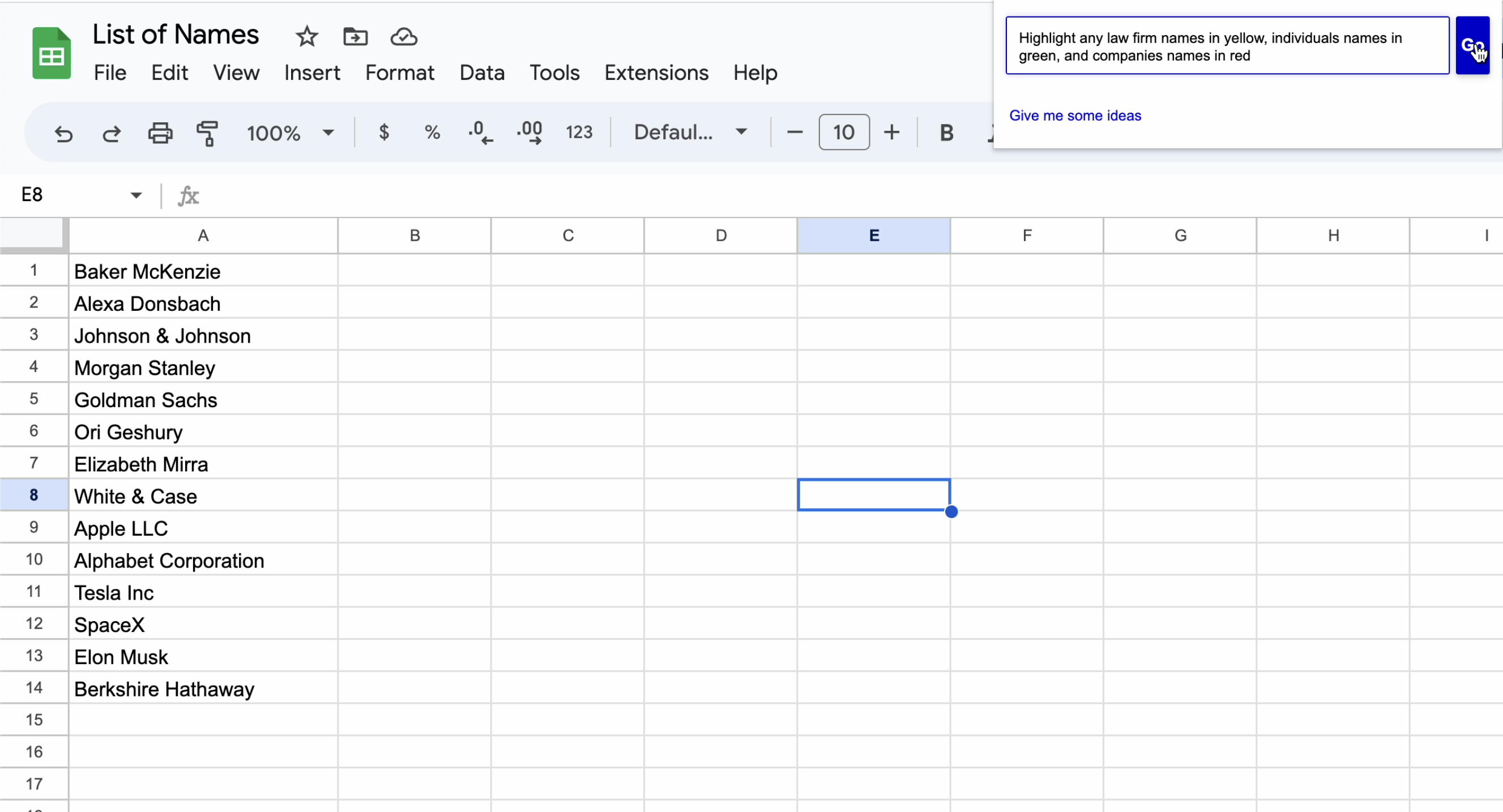Open the Format menu
Image resolution: width=1503 pixels, height=812 pixels.
[x=399, y=73]
